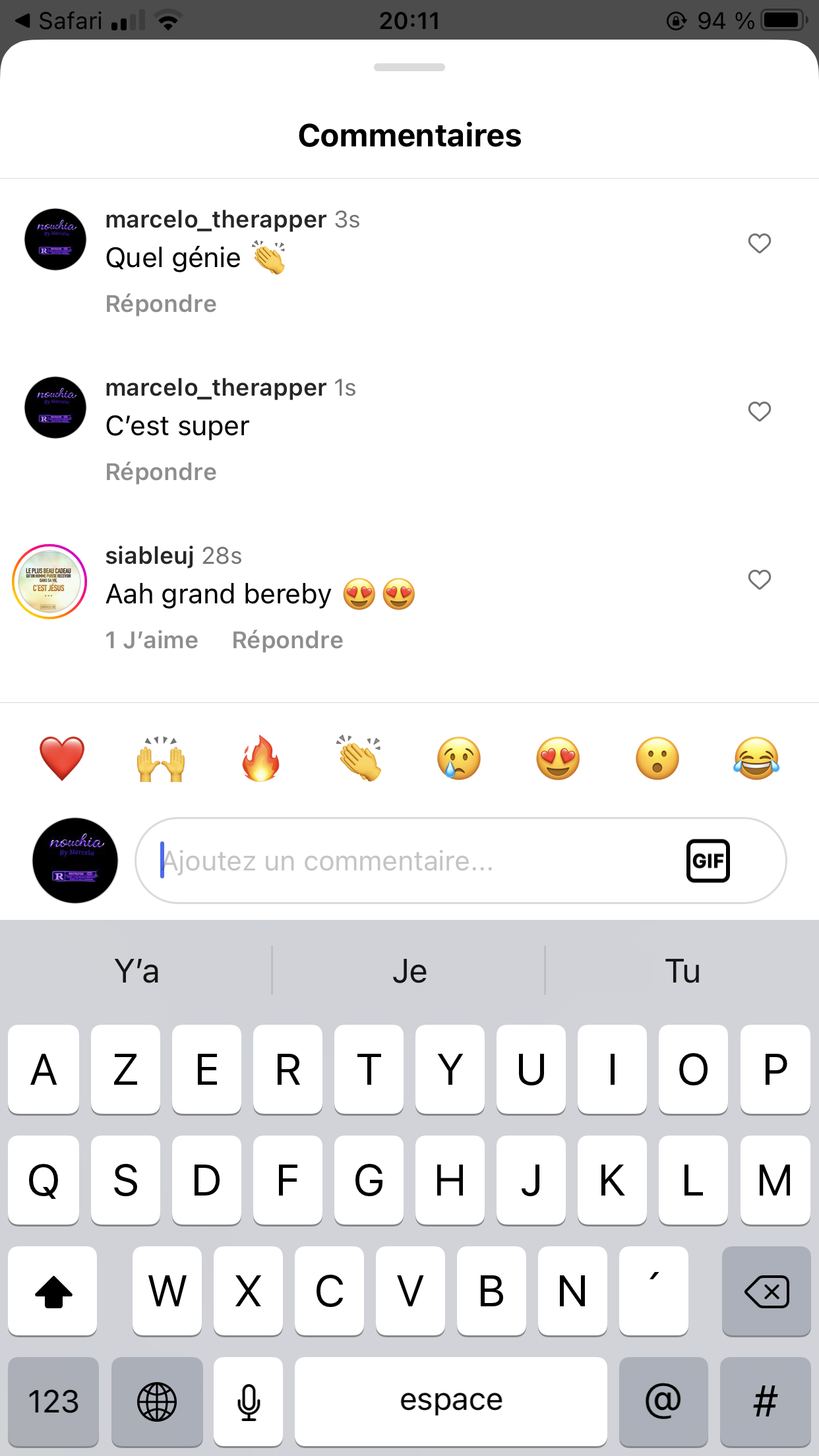View likes on siableuj's comment
Viewport: 819px width, 1456px height.
pyautogui.click(x=152, y=640)
